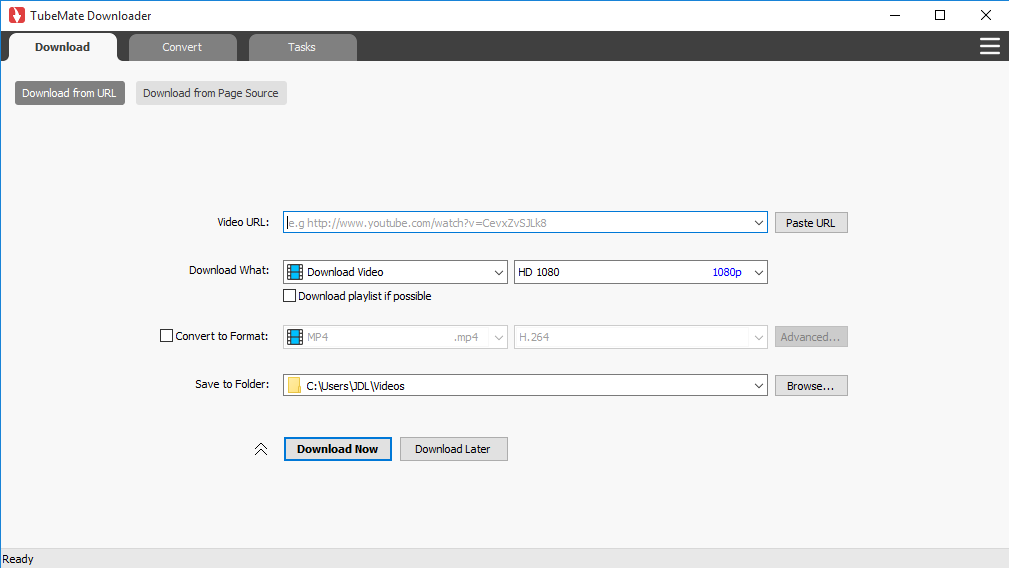
Task: Start with the Download Now button
Action: (x=338, y=449)
